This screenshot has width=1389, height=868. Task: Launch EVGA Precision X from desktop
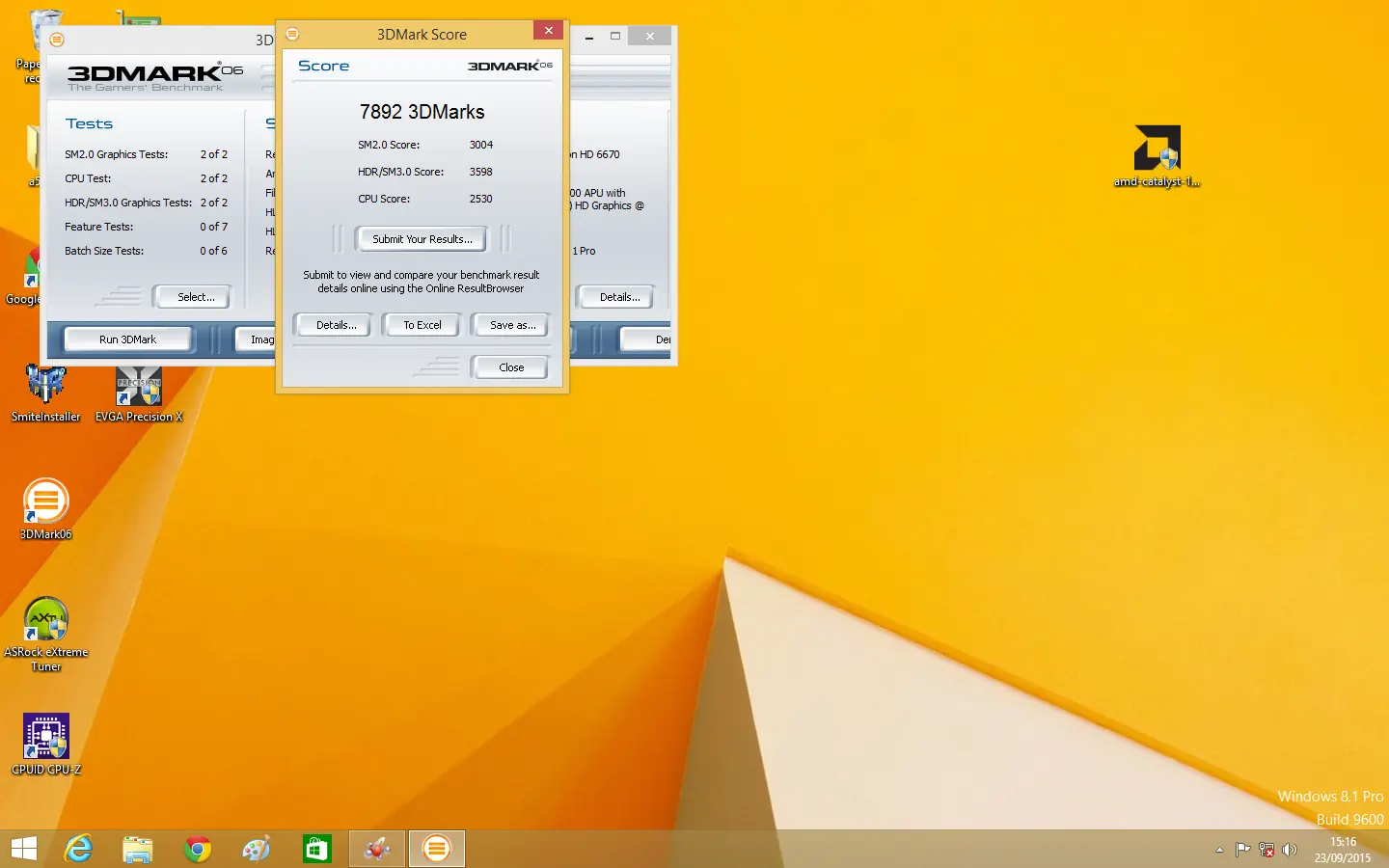(x=139, y=393)
